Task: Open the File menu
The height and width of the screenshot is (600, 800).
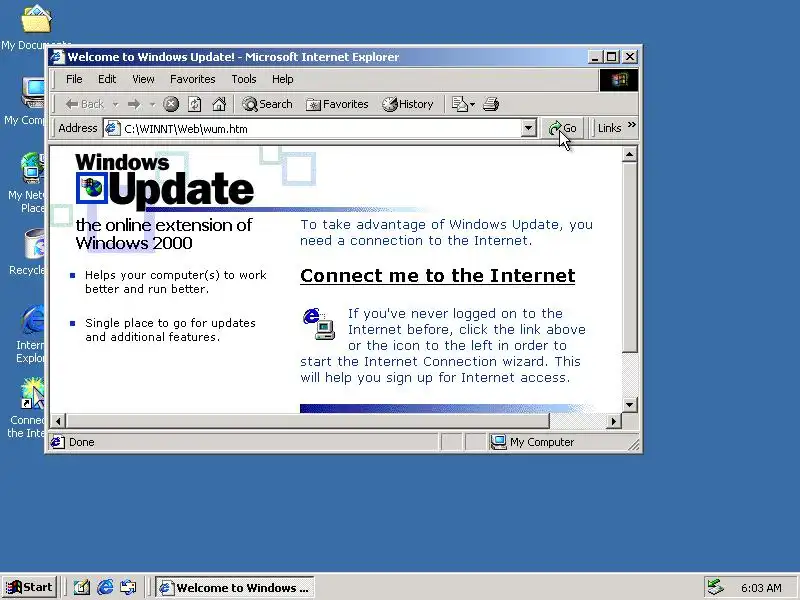Action: click(74, 79)
